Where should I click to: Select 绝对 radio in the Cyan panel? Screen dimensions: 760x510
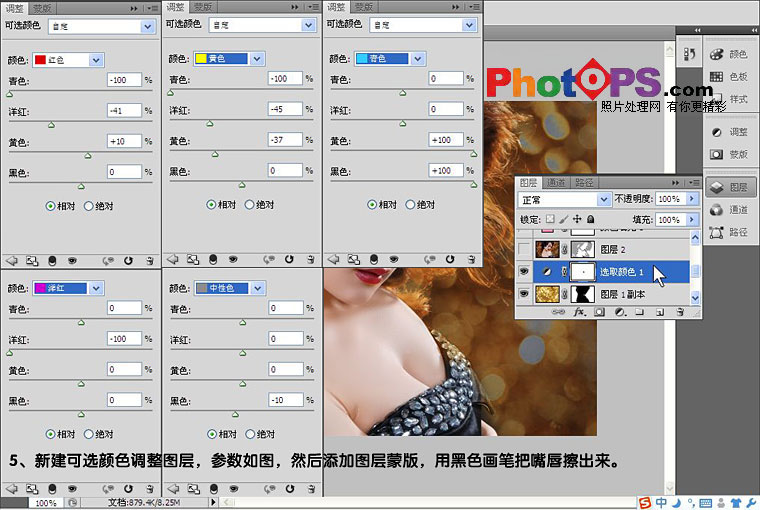pyautogui.click(x=410, y=205)
